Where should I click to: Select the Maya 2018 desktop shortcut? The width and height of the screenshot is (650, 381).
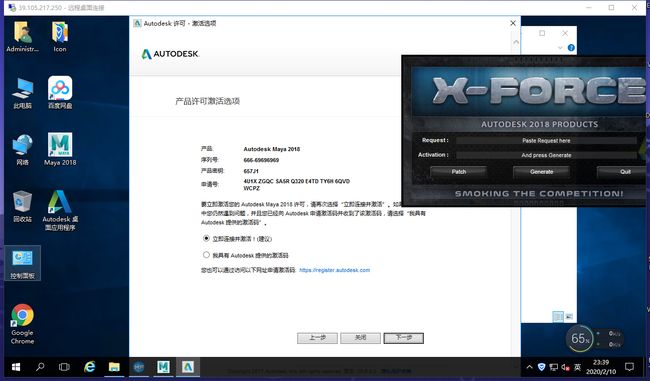(x=60, y=150)
